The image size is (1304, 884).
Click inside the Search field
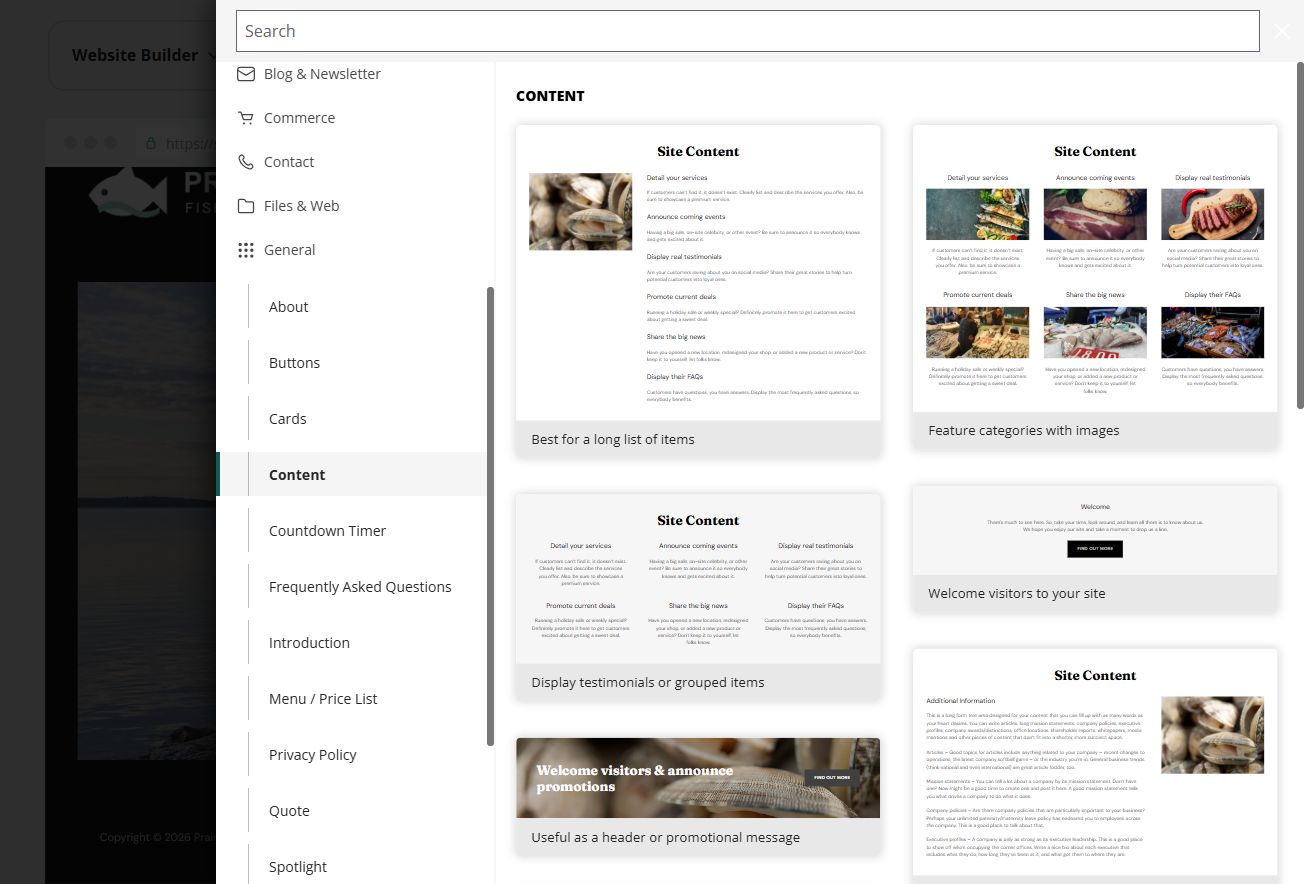[x=747, y=31]
